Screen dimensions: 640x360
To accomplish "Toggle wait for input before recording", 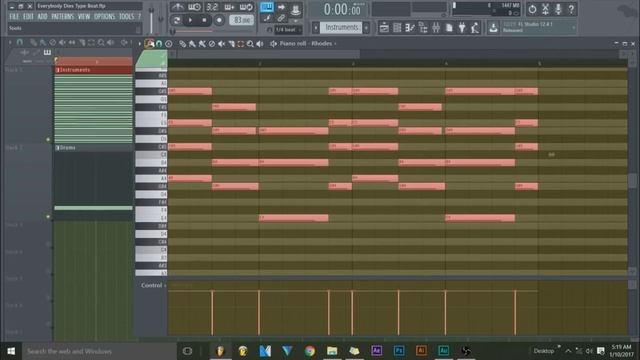I will pyautogui.click(x=194, y=7).
